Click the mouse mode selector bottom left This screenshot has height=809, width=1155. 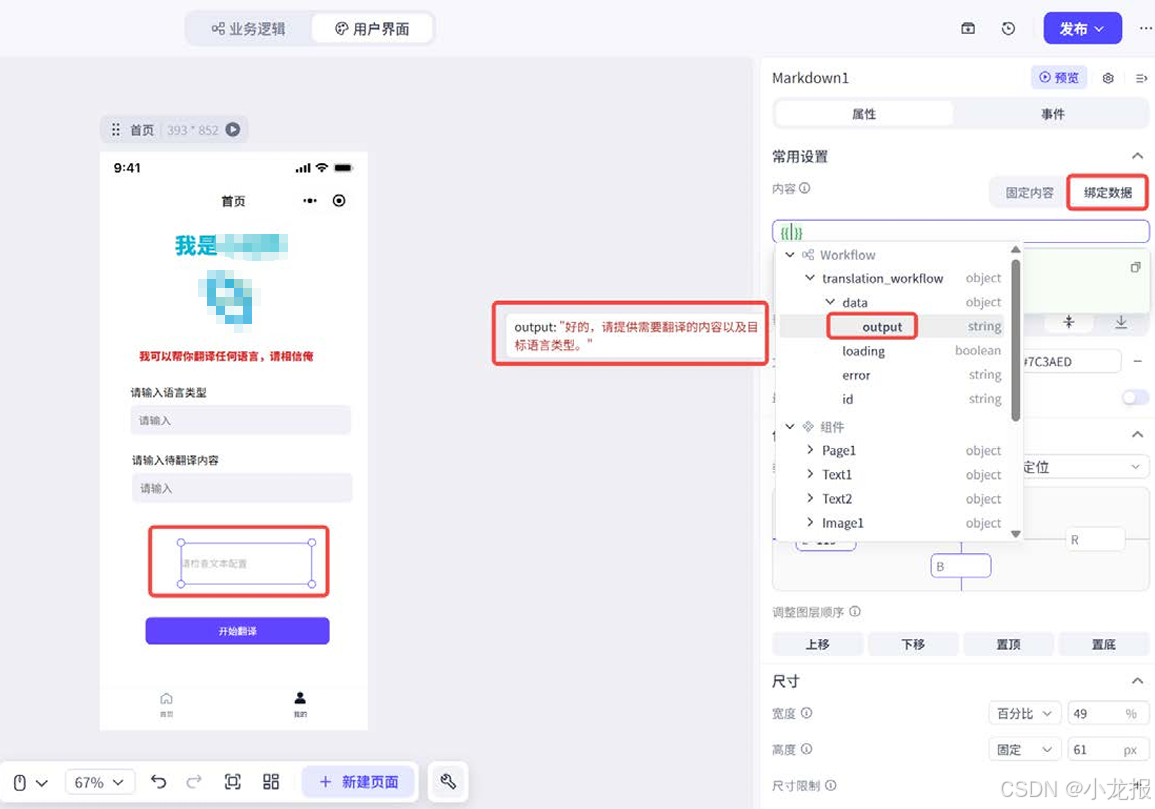pos(27,781)
